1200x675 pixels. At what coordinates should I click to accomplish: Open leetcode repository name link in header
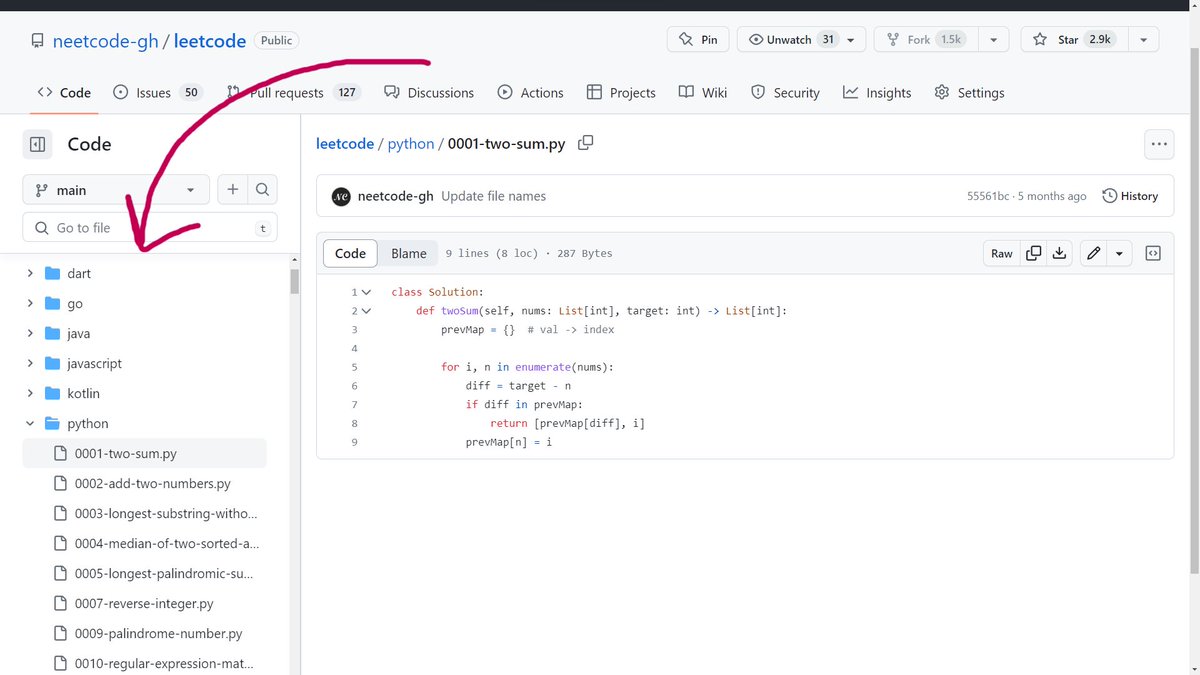(x=210, y=41)
